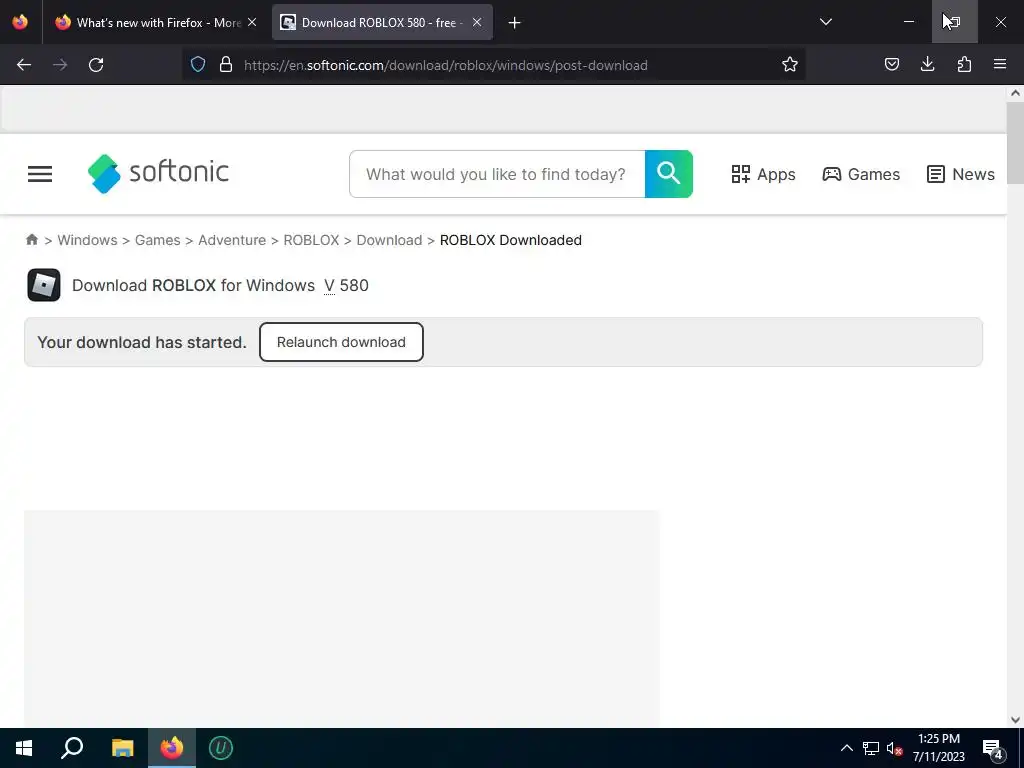Open Download breadcrumb link
The width and height of the screenshot is (1024, 768).
click(x=389, y=240)
